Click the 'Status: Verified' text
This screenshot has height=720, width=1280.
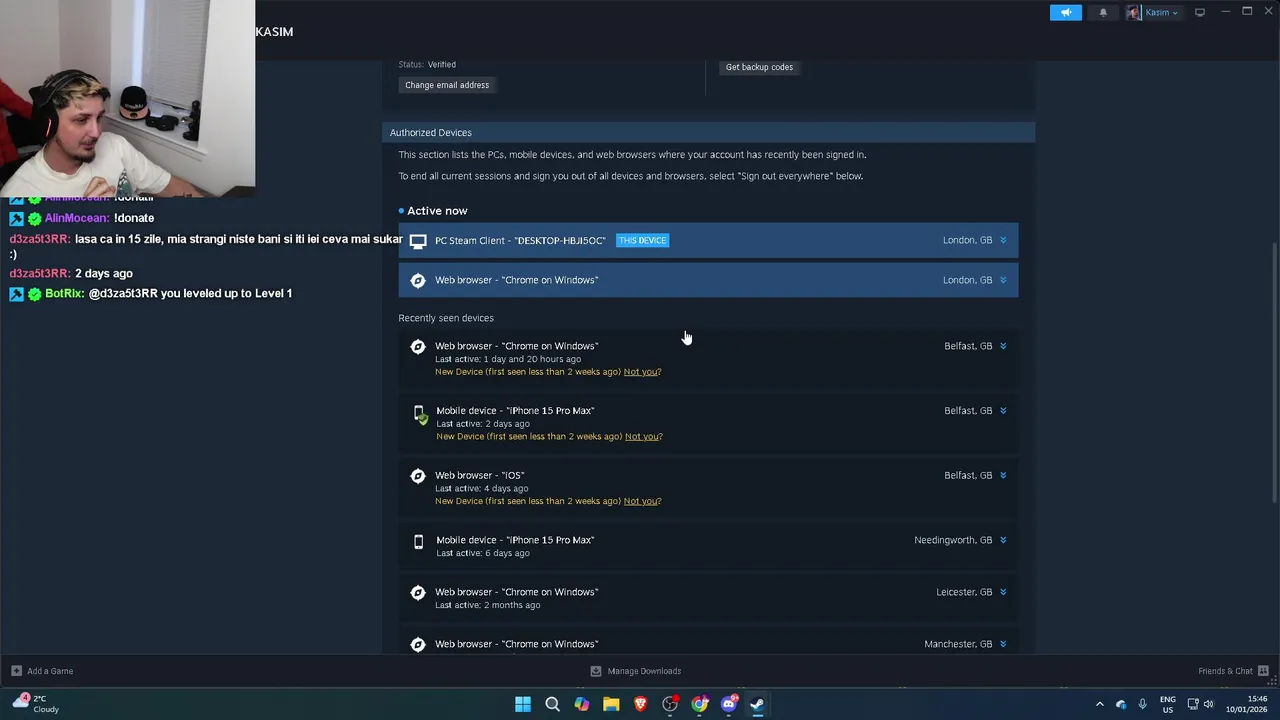click(427, 65)
